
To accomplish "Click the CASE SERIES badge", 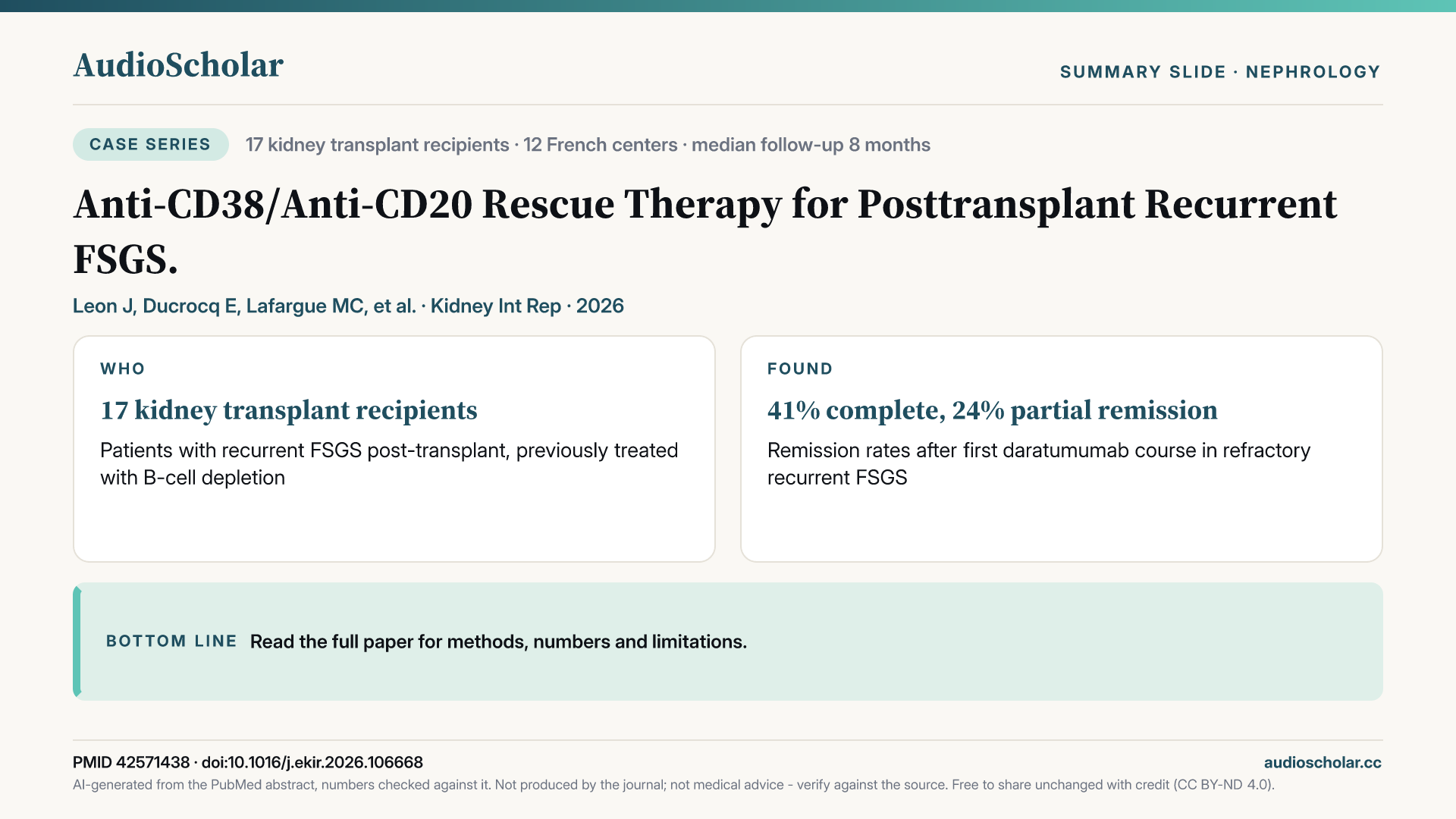I will coord(150,144).
